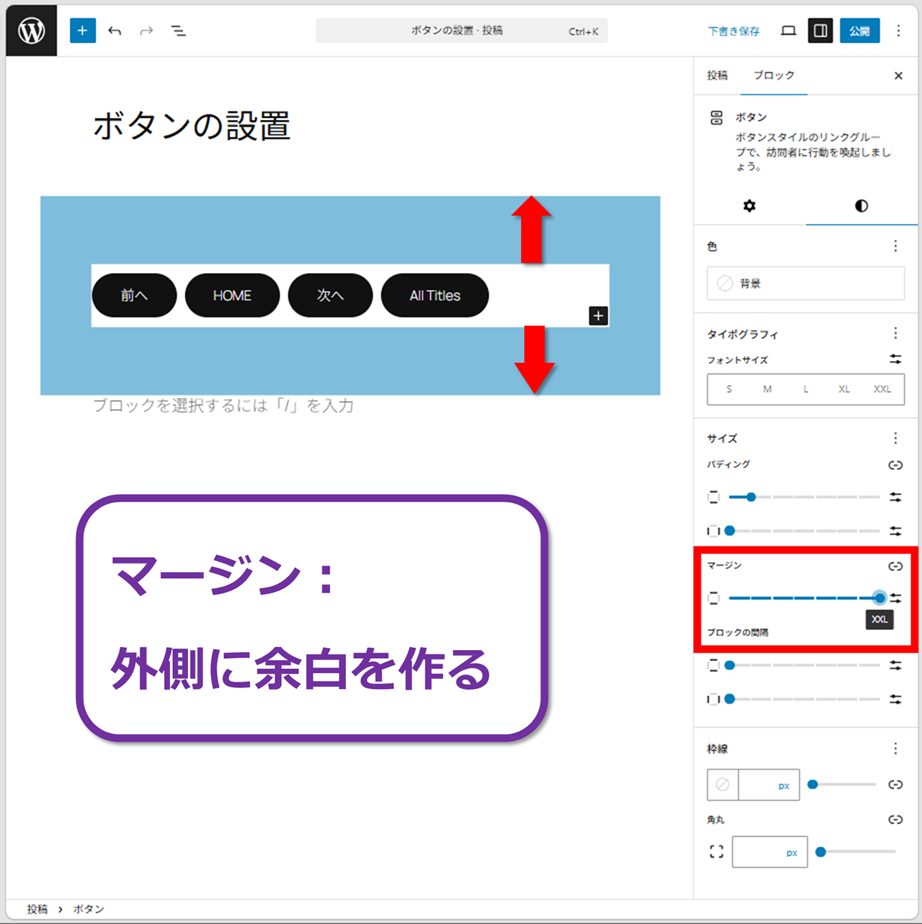Image resolution: width=922 pixels, height=924 pixels.
Task: Open the 色 panel options menu
Action: (x=895, y=246)
